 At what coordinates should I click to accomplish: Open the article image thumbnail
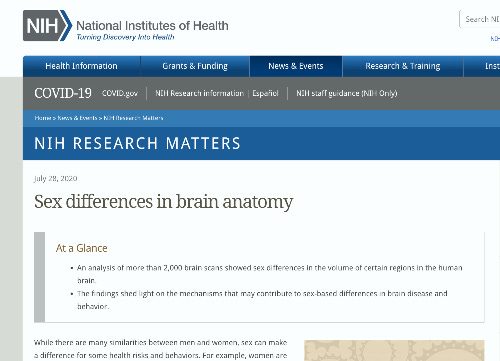tap(394, 350)
